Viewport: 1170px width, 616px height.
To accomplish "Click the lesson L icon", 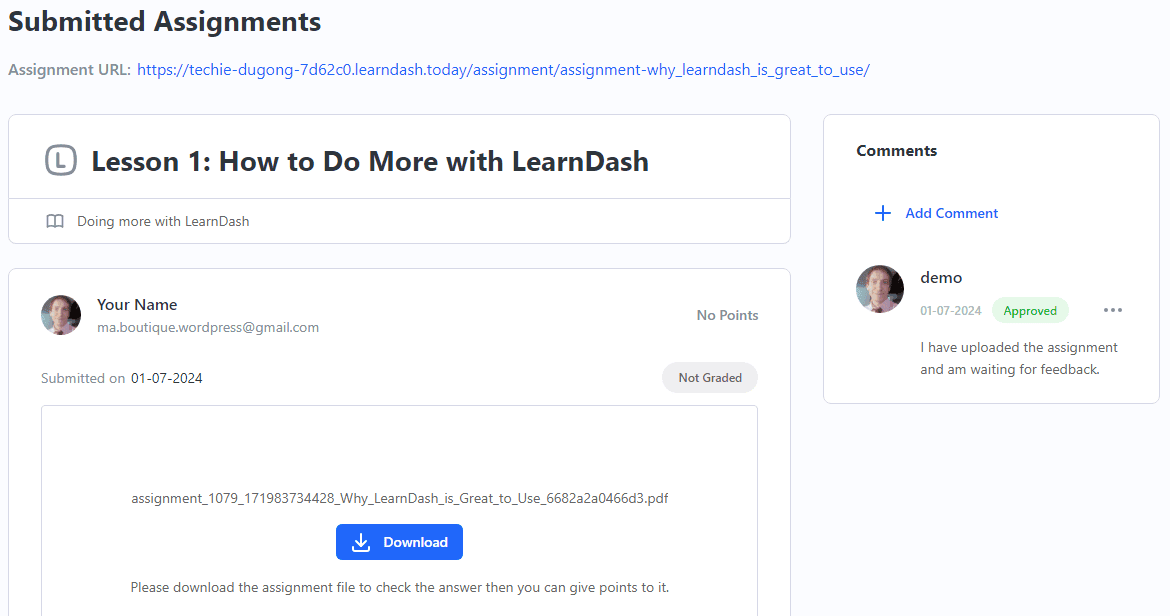I will pos(61,160).
